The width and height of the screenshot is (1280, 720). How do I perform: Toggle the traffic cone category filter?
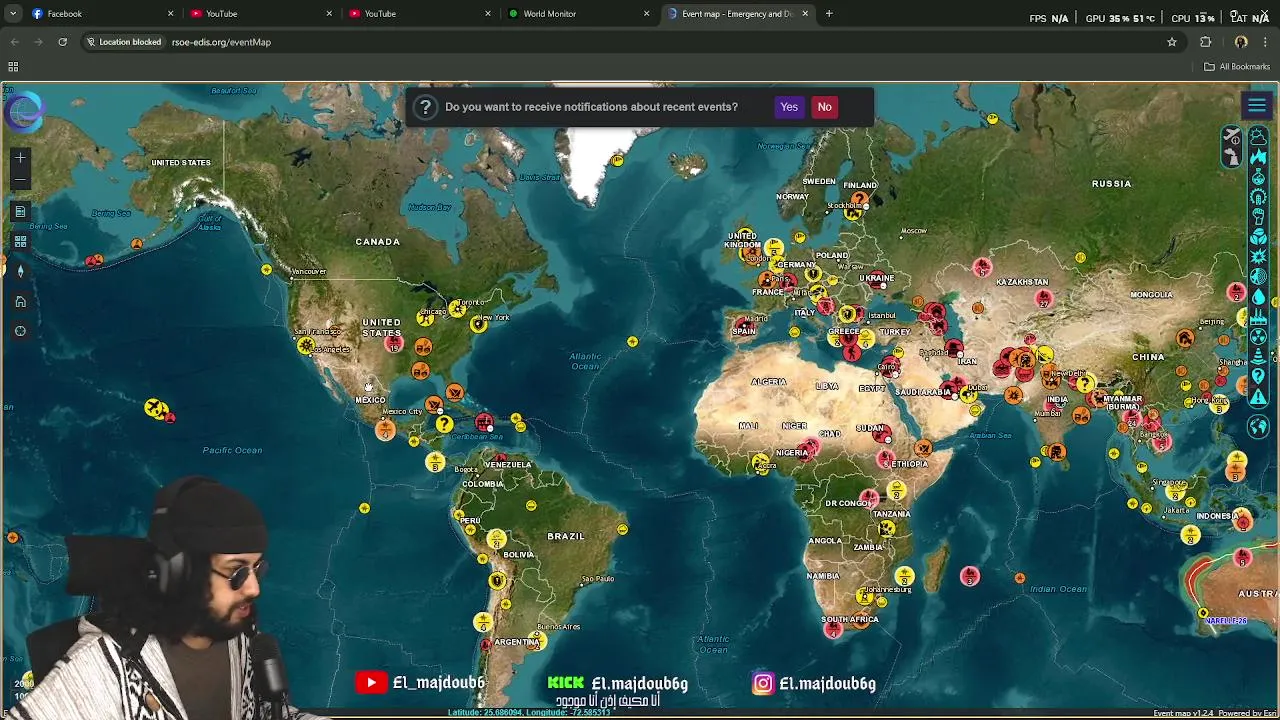tap(1259, 356)
